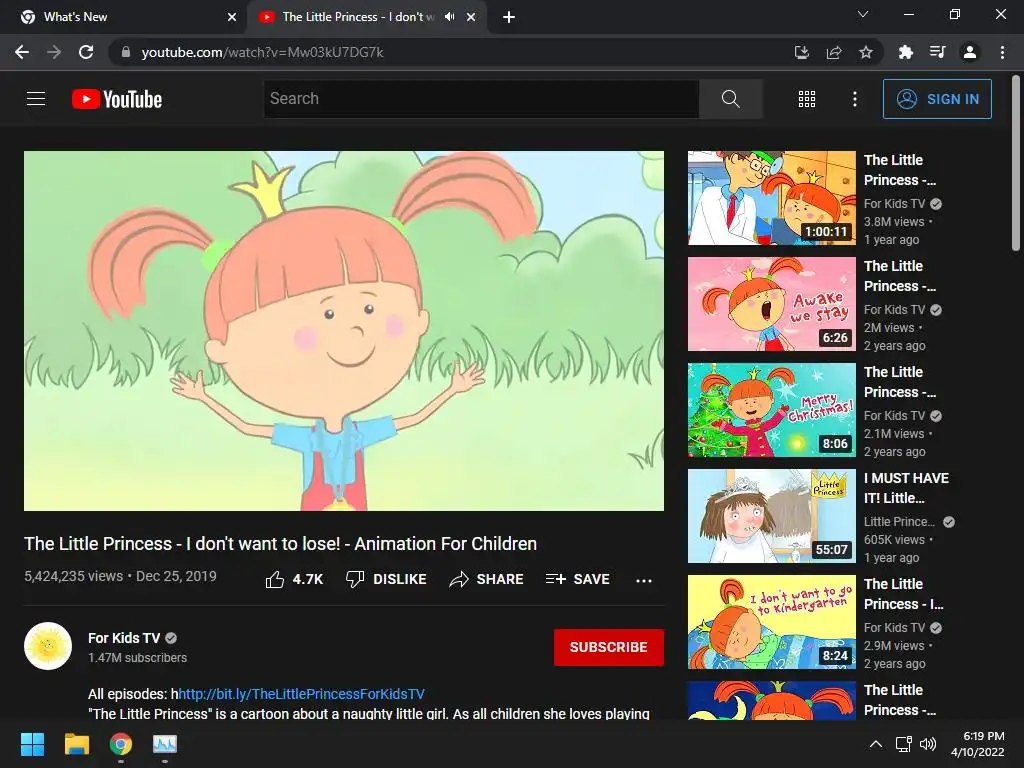Screen dimensions: 1024x768
Task: Click the main video player
Action: [344, 330]
